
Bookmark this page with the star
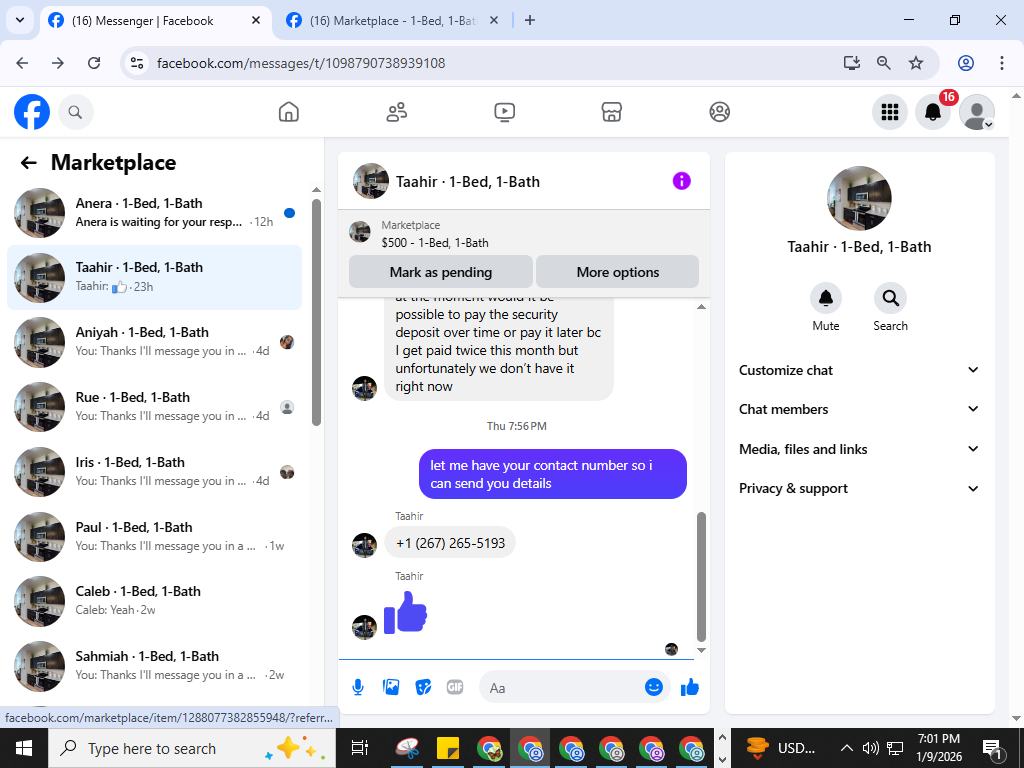916,63
